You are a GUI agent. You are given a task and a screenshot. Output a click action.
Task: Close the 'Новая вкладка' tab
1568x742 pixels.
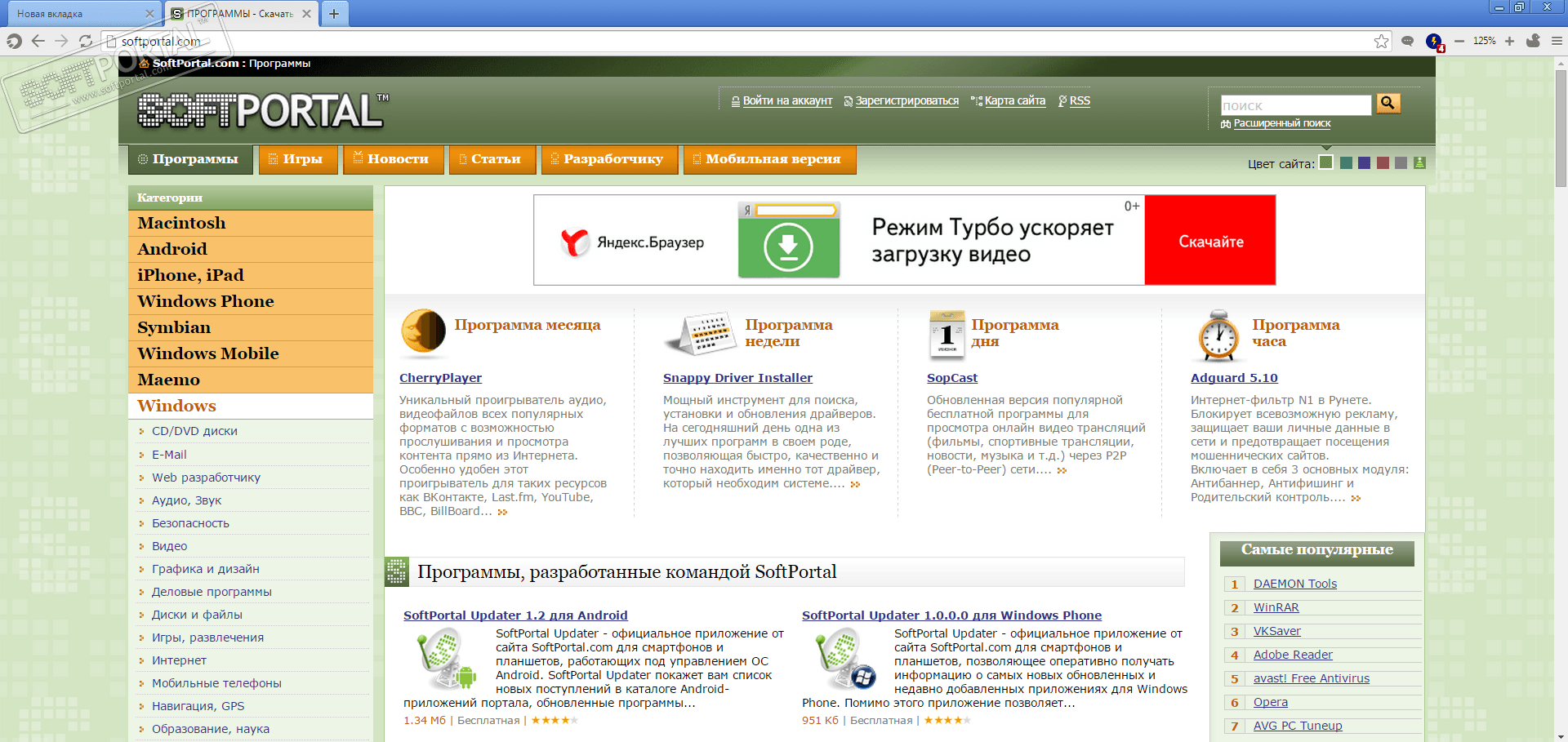(149, 13)
